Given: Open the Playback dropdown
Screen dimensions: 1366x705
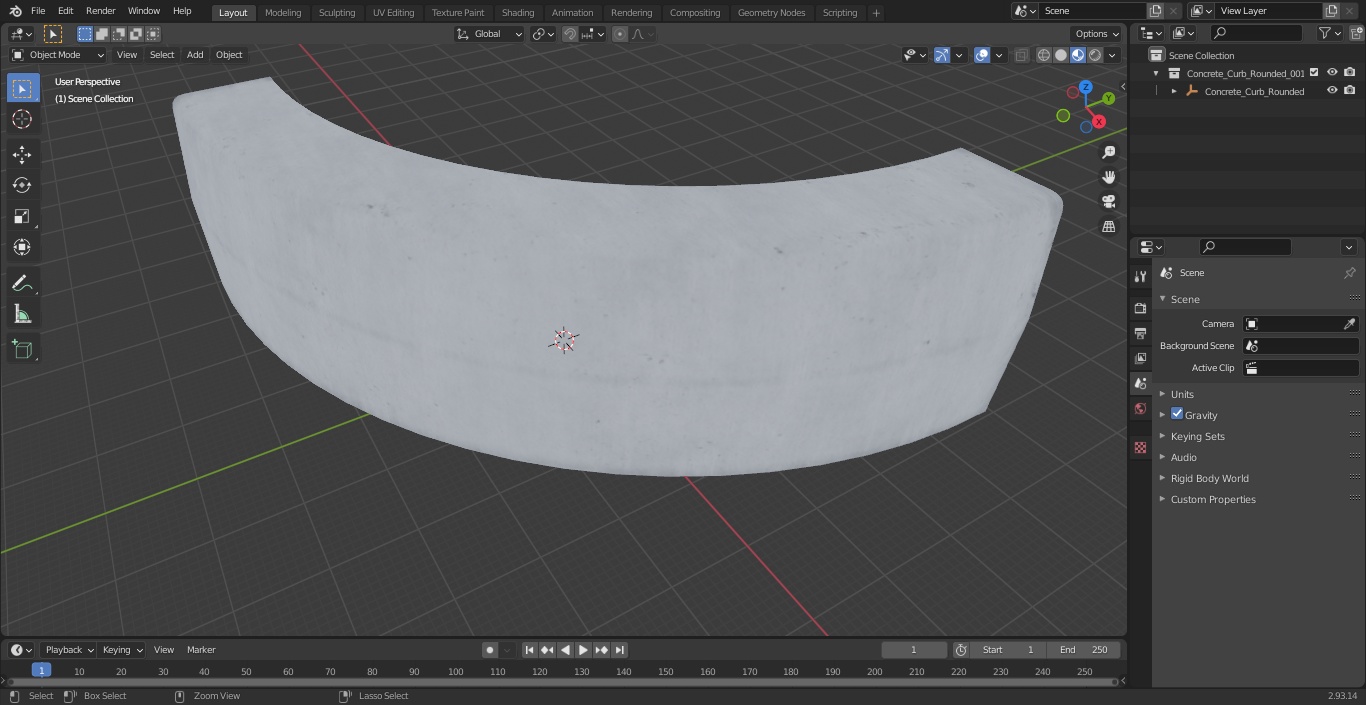Looking at the screenshot, I should [68, 650].
